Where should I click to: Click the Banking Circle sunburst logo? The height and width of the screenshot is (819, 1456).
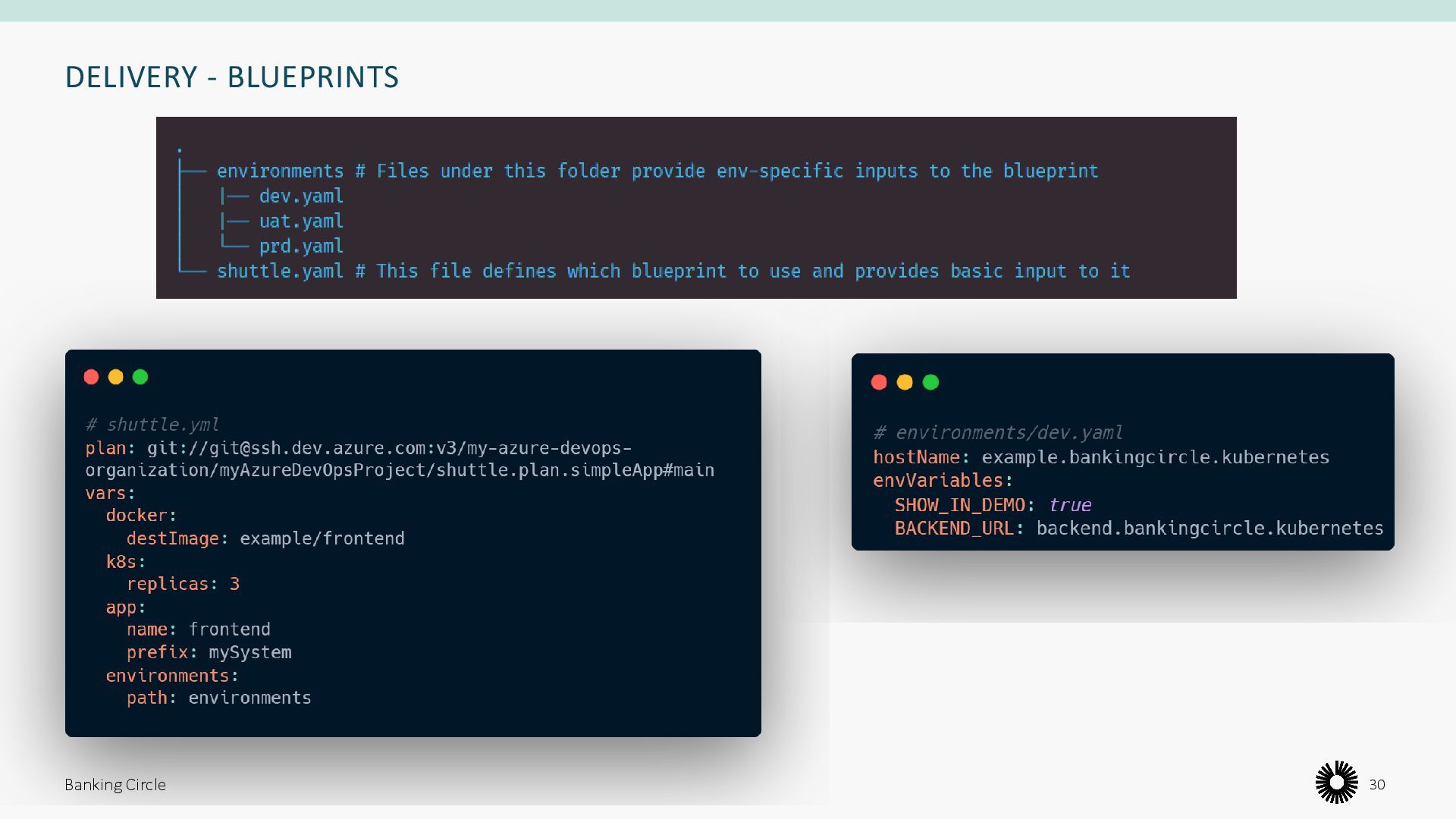click(x=1336, y=783)
